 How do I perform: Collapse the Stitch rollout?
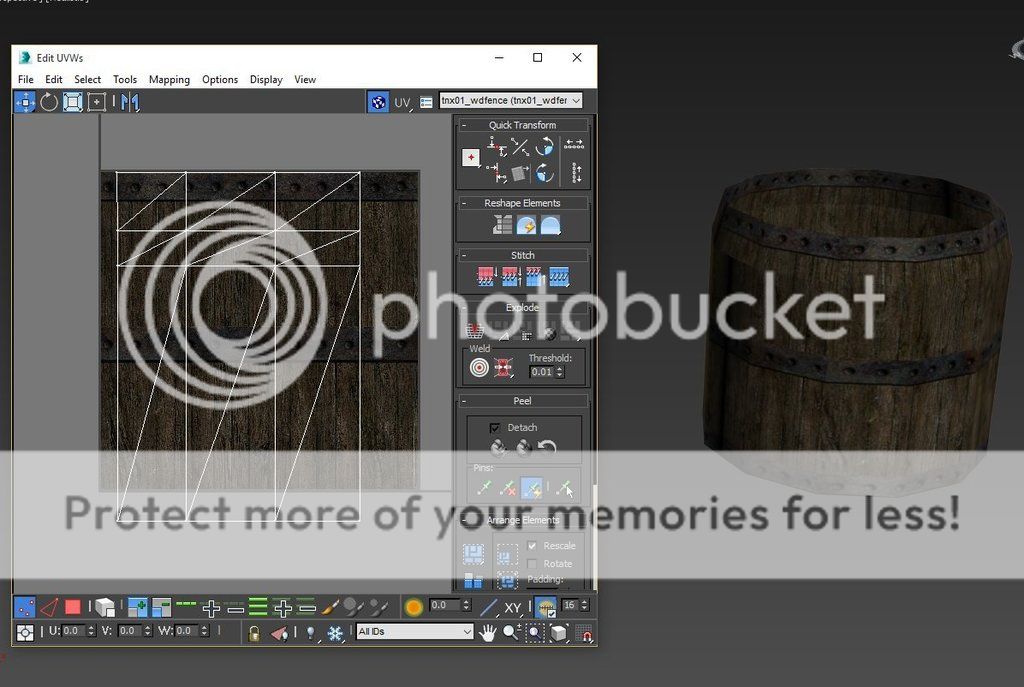(x=464, y=255)
